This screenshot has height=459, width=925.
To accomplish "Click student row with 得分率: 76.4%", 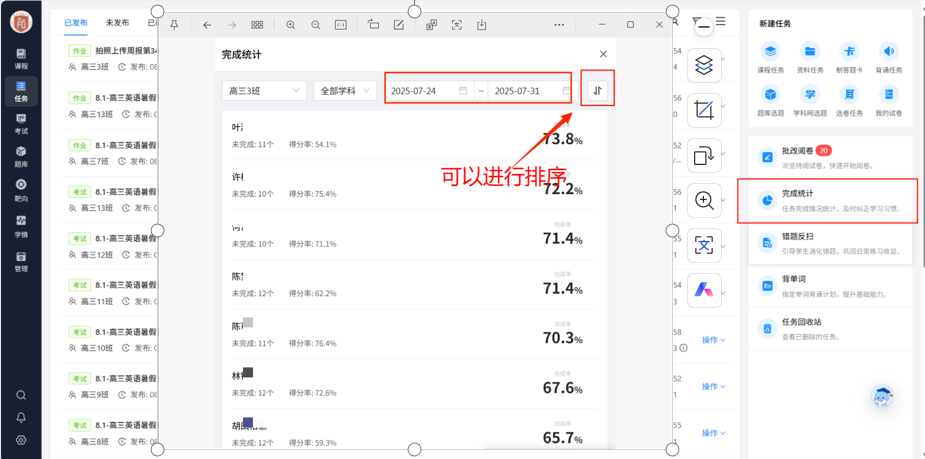I will click(x=414, y=334).
